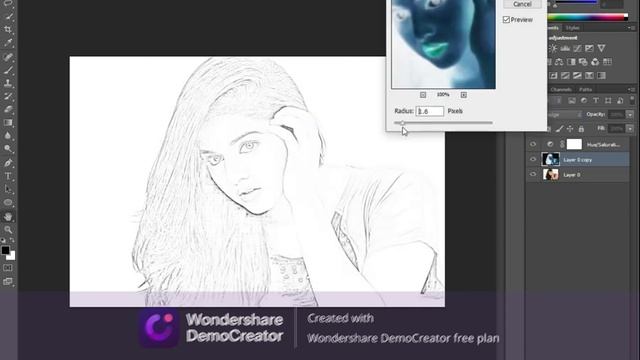640x360 pixels.
Task: Zoom out the dialog preview
Action: 423,95
